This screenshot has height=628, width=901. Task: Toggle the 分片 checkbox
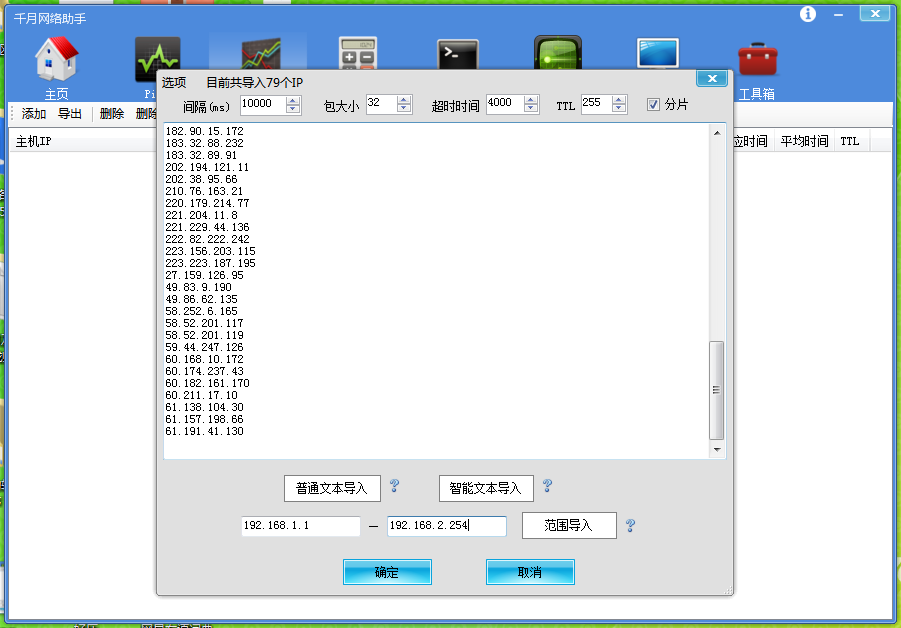653,104
